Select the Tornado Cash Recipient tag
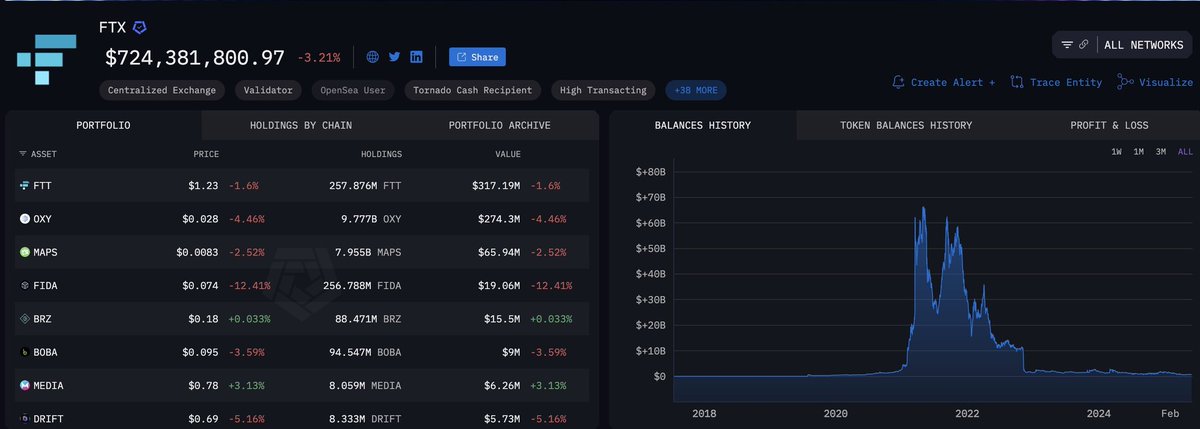This screenshot has height=429, width=1200. click(473, 90)
